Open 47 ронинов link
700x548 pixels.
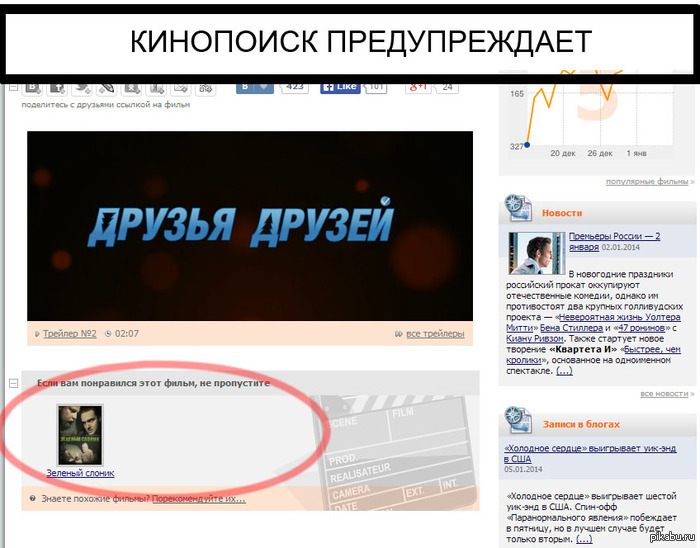[642, 328]
